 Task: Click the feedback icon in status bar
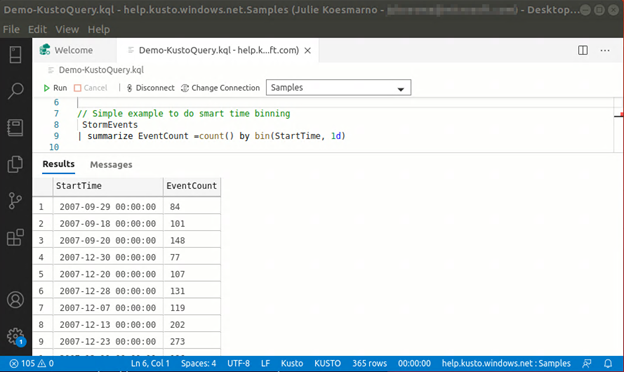coord(587,363)
